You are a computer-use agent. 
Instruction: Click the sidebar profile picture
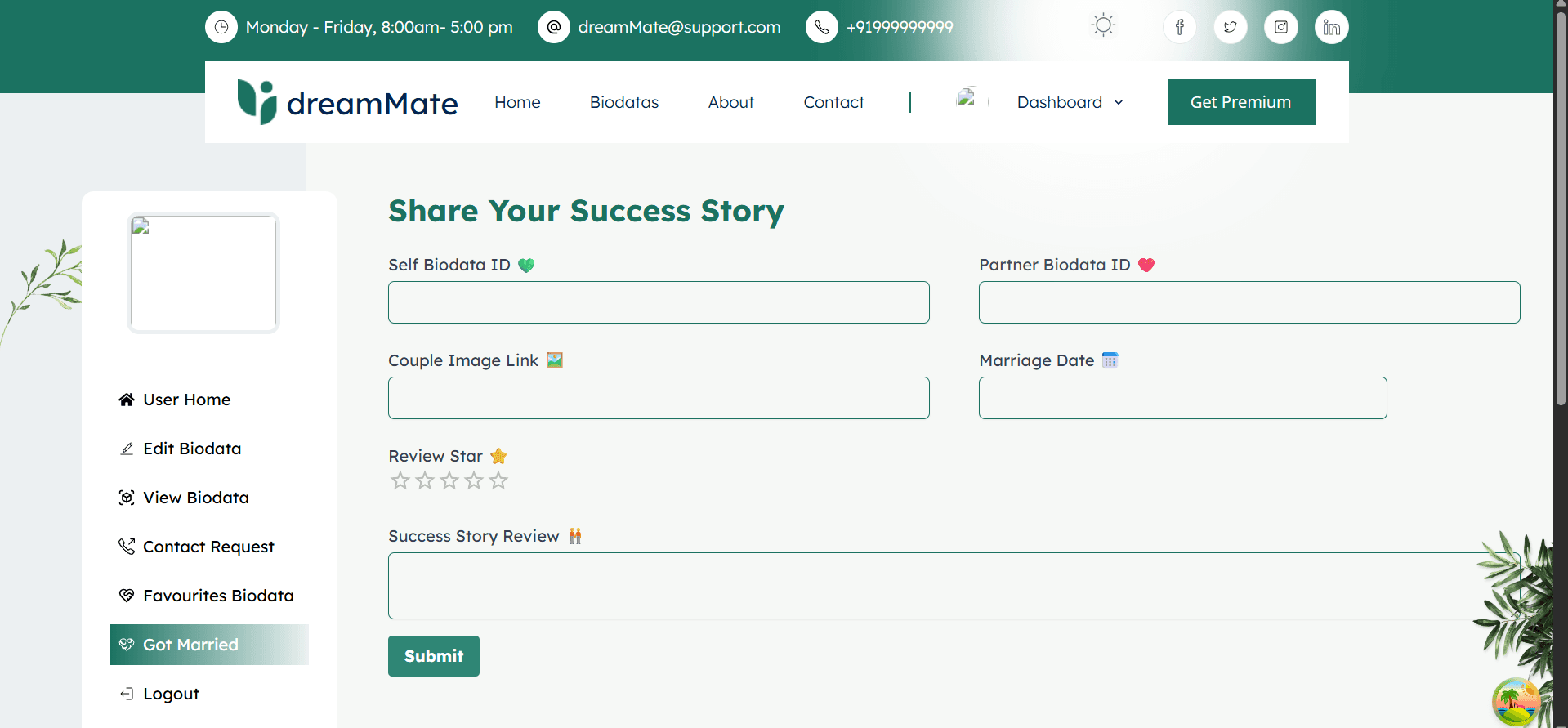pyautogui.click(x=203, y=273)
